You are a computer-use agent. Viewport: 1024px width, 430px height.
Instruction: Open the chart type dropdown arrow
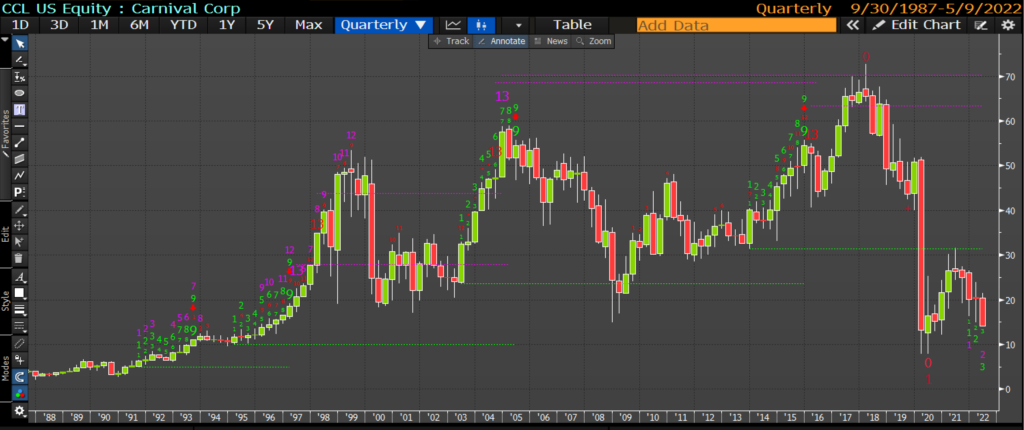519,25
